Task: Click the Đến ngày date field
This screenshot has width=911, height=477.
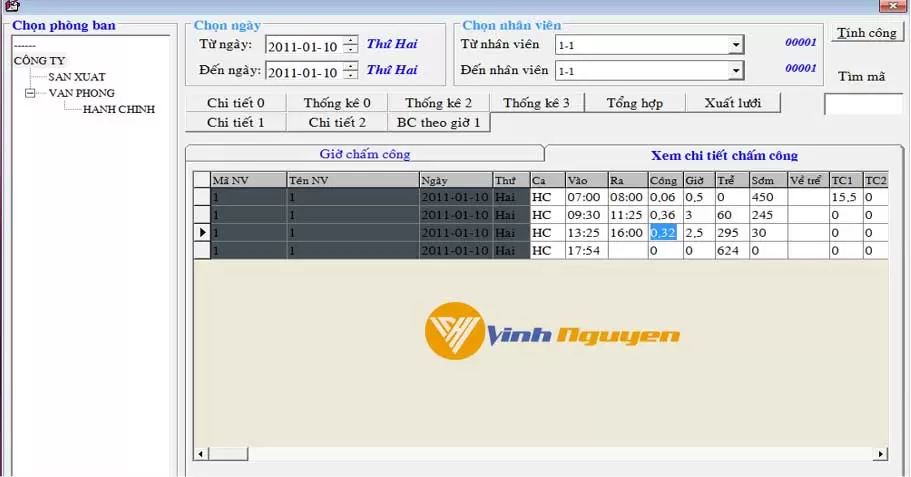Action: coord(304,71)
